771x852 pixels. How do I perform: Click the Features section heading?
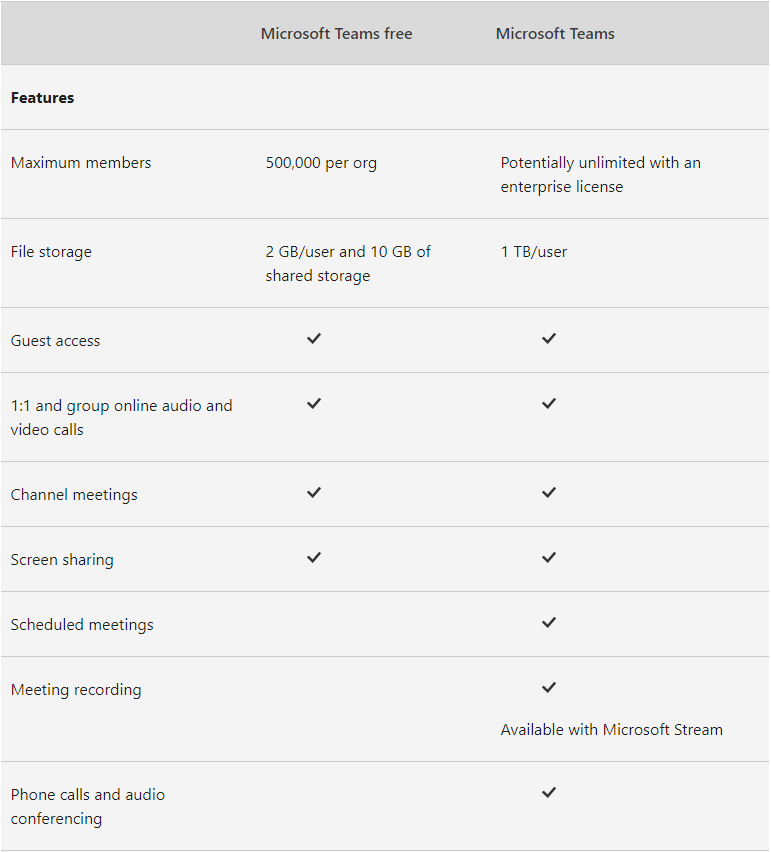tap(43, 98)
